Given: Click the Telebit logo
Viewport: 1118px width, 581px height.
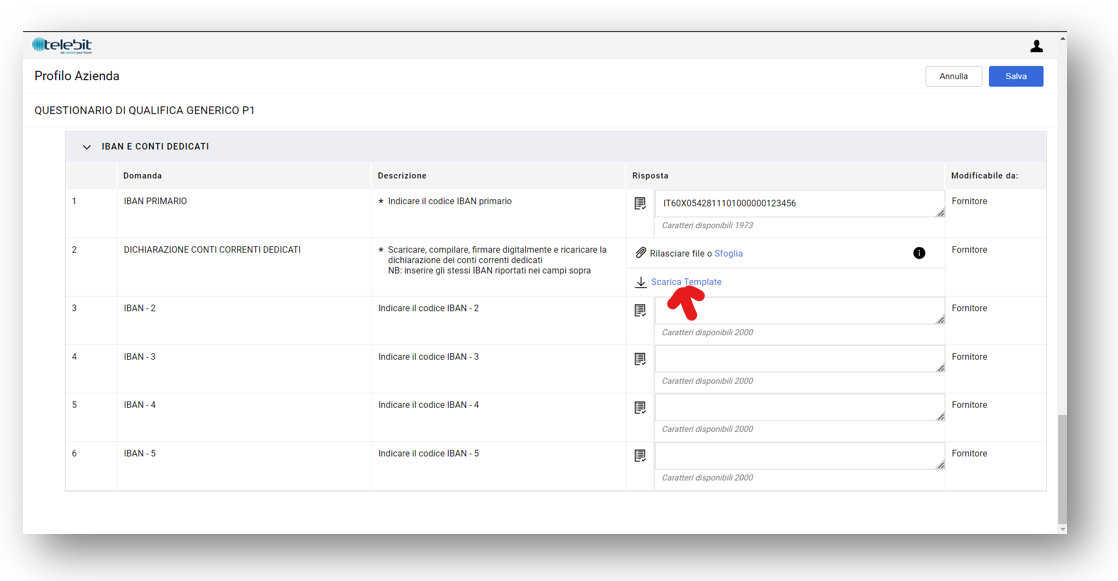Looking at the screenshot, I should 62,45.
